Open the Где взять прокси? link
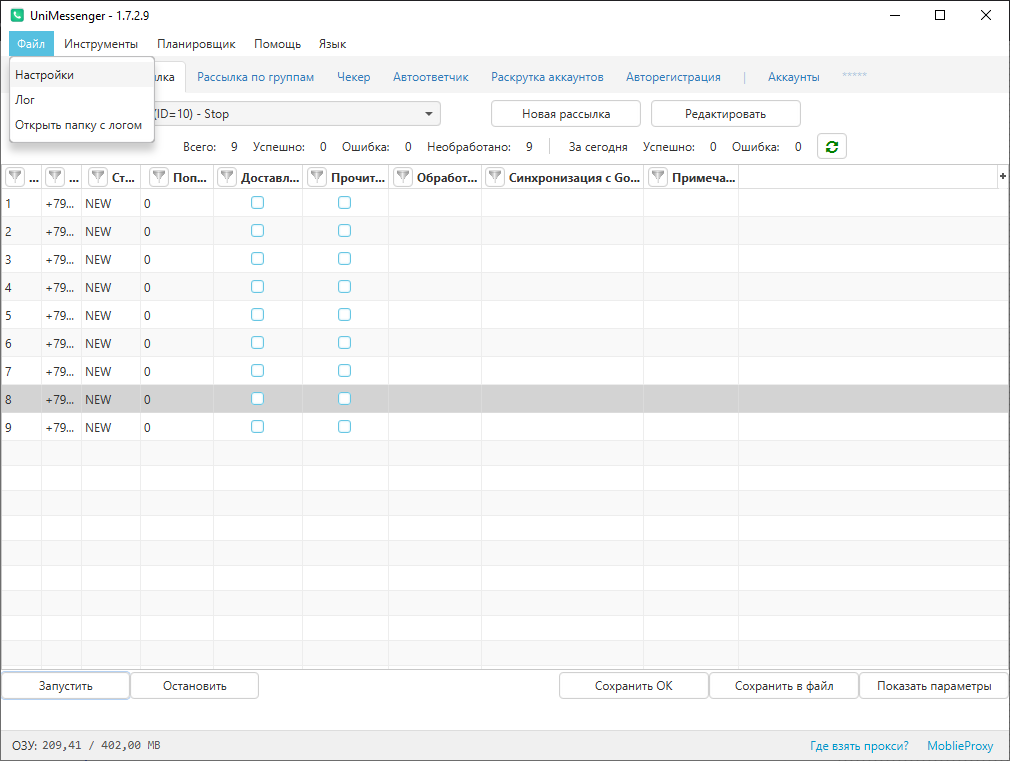1010x761 pixels. point(859,746)
